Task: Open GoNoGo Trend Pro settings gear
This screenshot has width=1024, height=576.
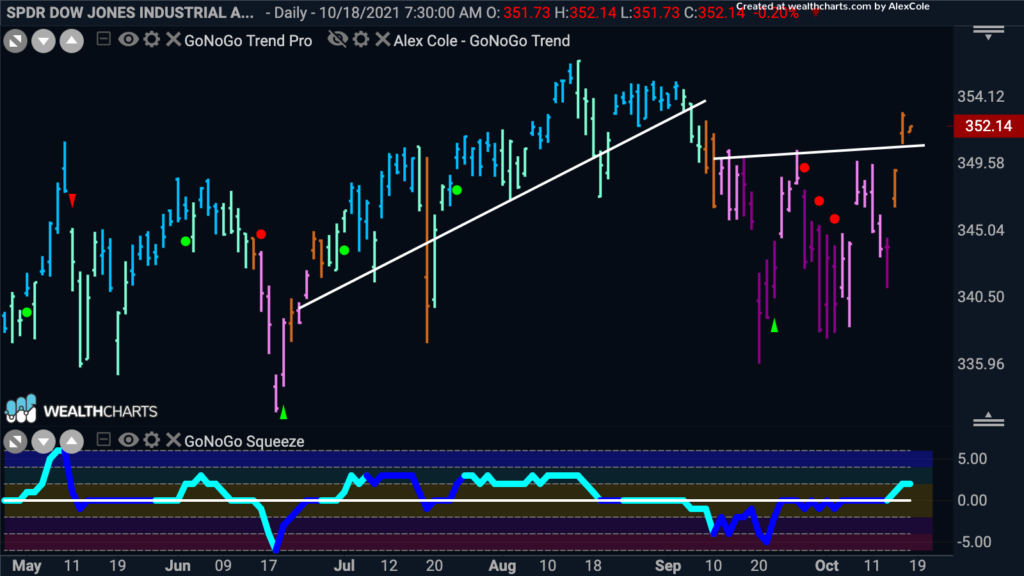Action: point(152,40)
